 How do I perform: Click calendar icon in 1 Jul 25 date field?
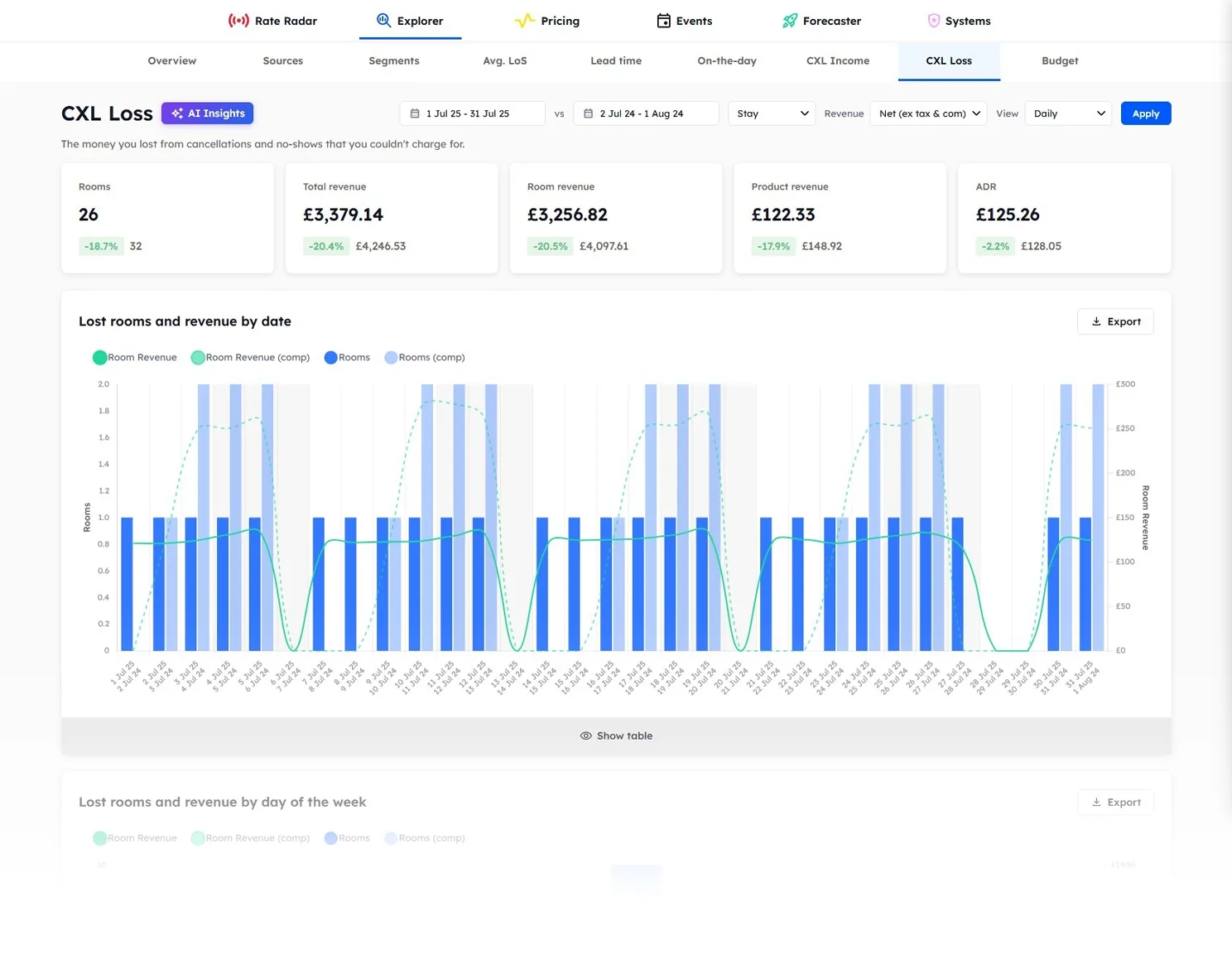point(415,113)
